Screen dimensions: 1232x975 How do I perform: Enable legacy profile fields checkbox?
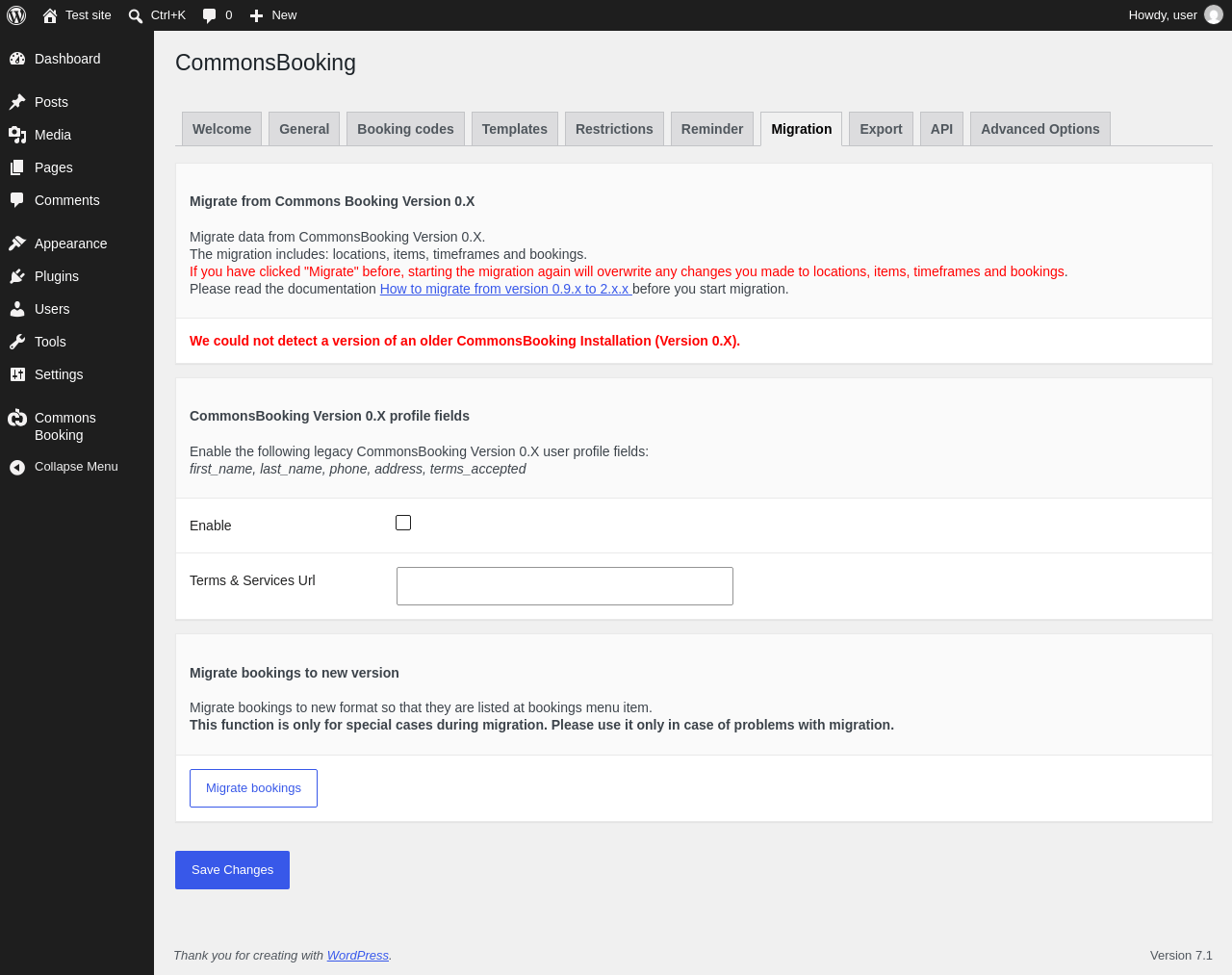(x=403, y=523)
